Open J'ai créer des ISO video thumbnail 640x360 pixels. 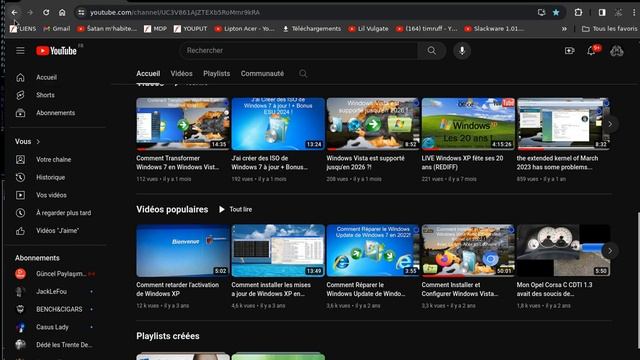[x=278, y=124]
